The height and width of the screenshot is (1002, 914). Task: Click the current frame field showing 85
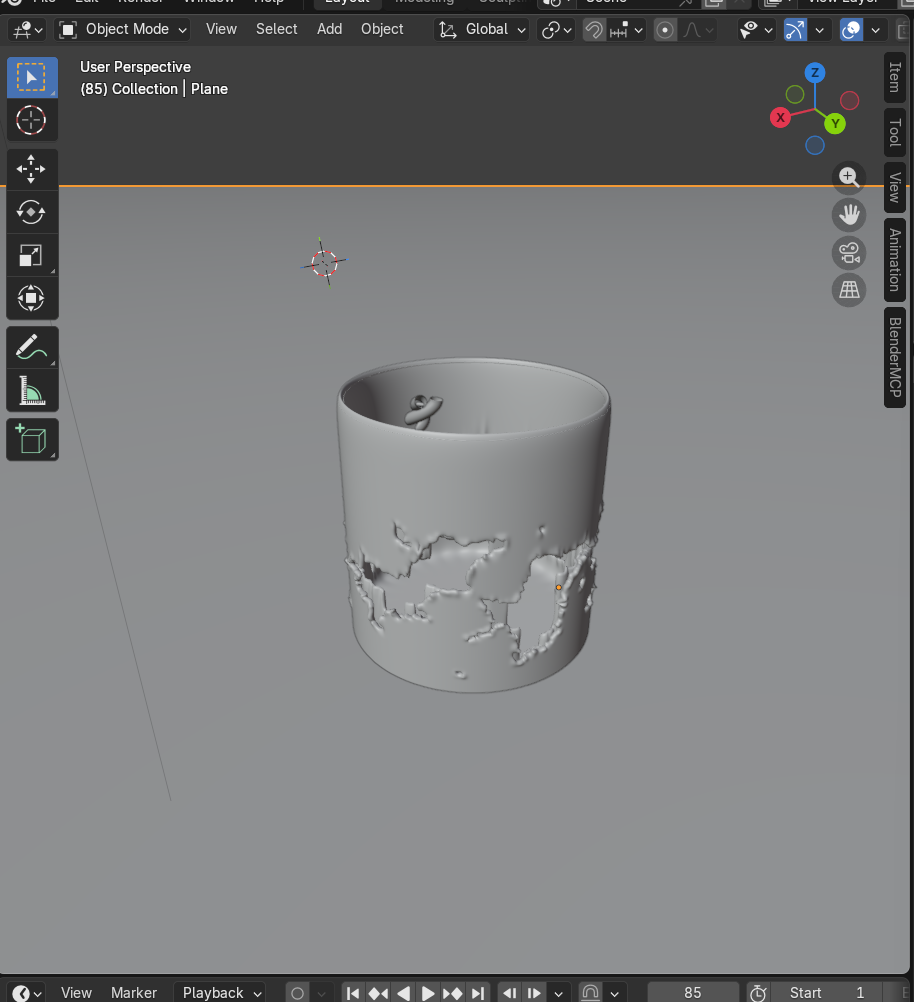coord(693,992)
